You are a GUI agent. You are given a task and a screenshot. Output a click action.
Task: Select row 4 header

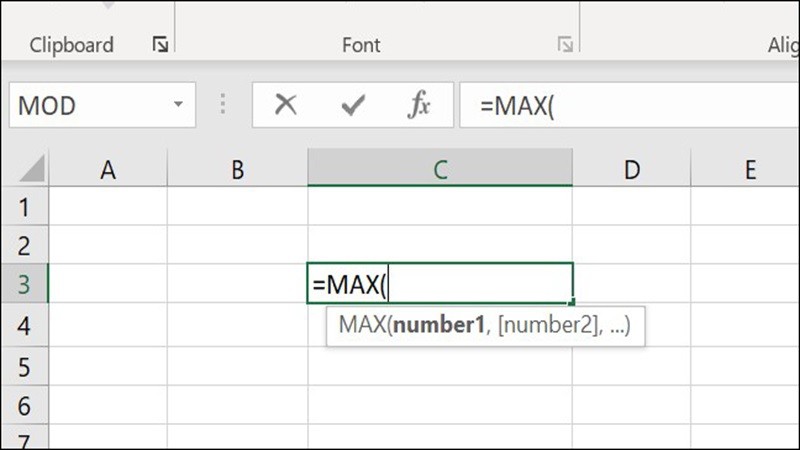[24, 325]
